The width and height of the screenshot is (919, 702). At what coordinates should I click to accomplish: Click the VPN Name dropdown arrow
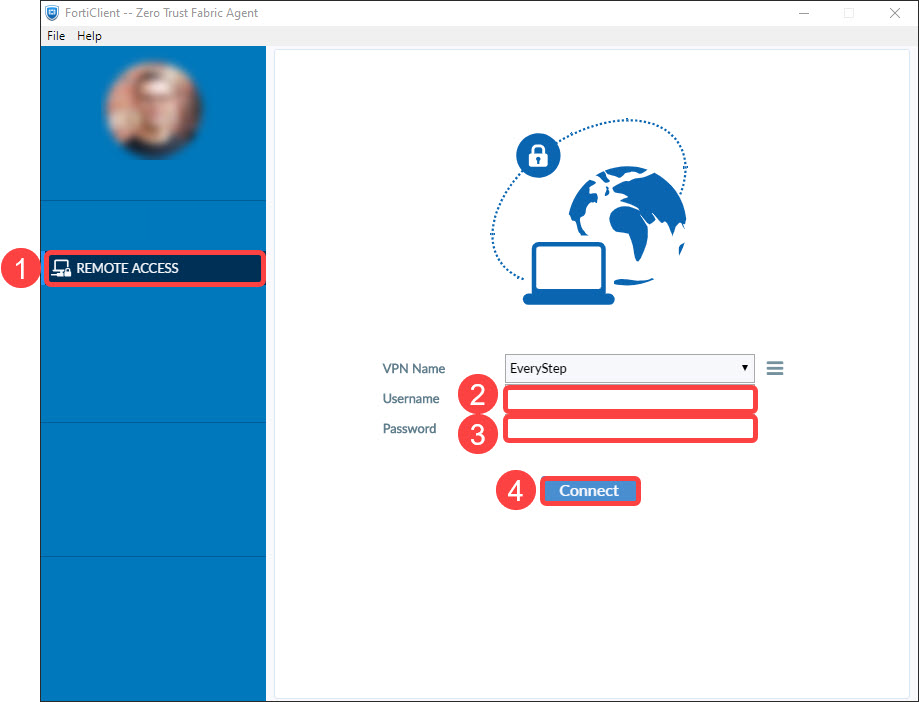(745, 368)
